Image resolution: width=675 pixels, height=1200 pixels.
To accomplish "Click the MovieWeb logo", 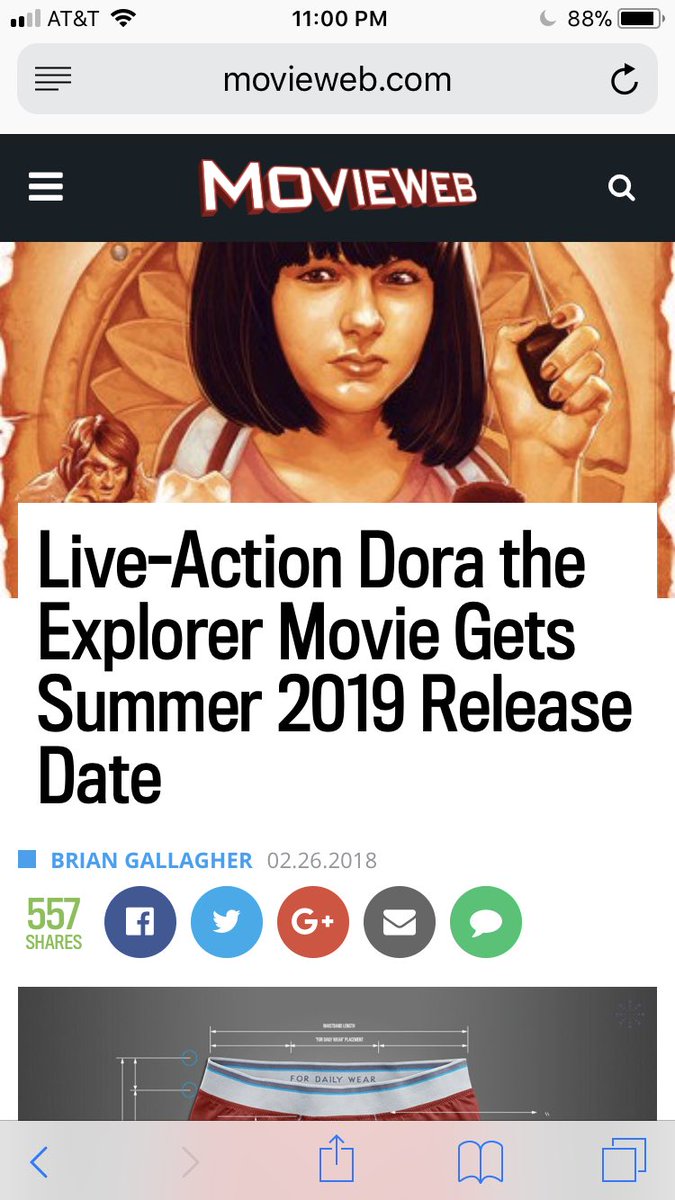I will pos(338,187).
